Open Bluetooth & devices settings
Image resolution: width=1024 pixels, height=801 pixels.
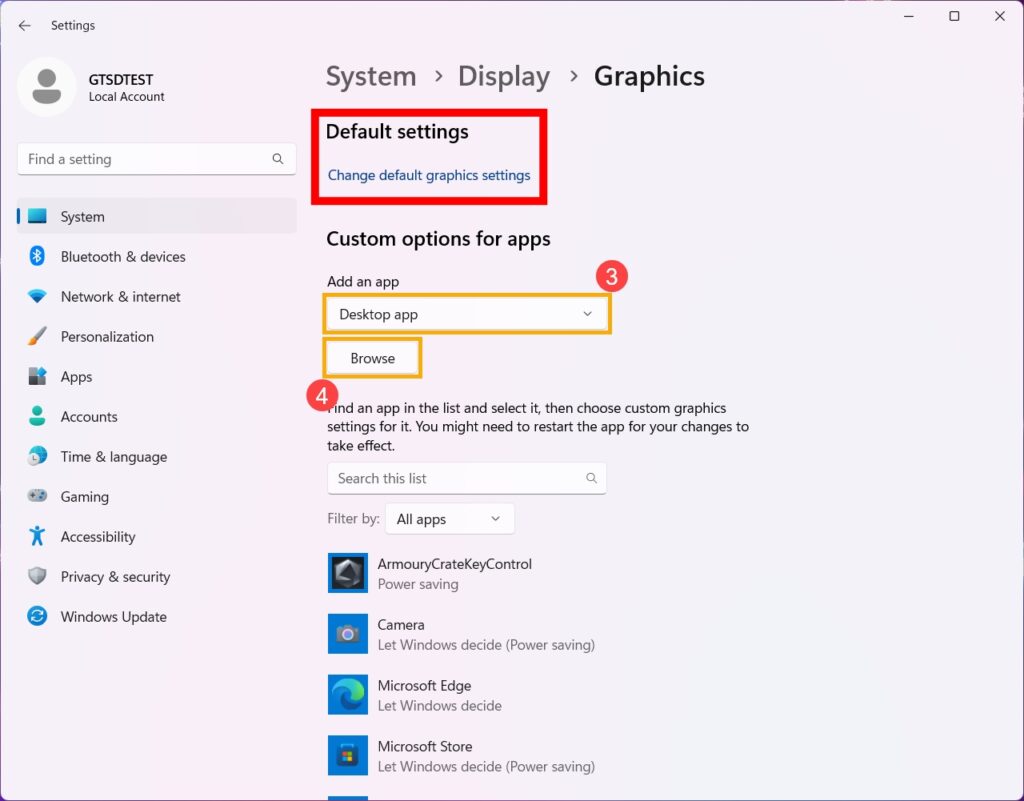coord(36,256)
